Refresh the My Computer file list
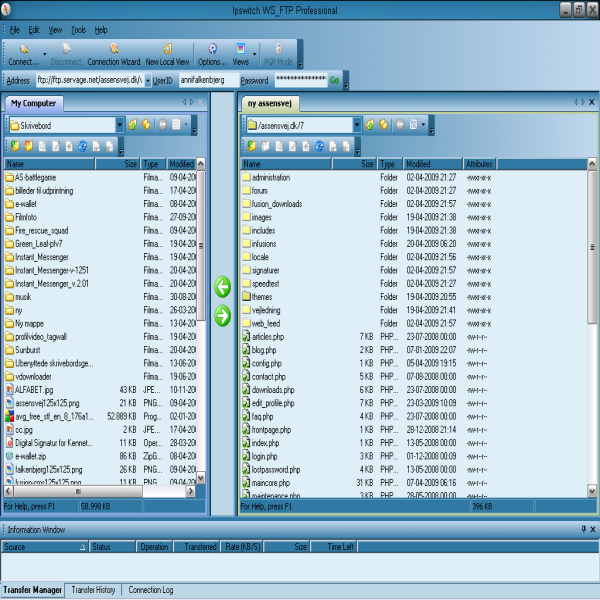Viewport: 600px width, 600px height. (82, 146)
